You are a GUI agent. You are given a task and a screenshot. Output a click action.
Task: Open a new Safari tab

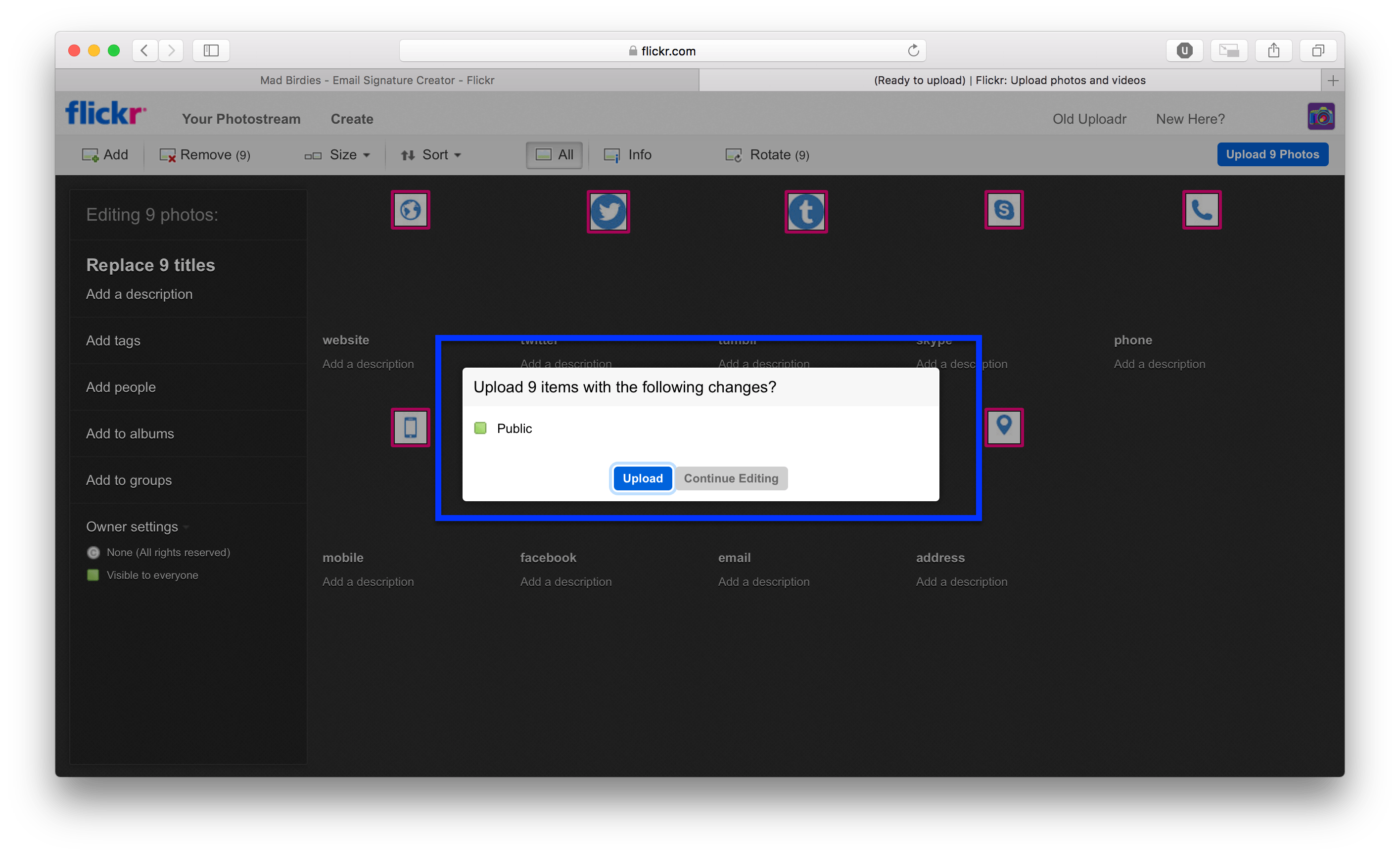tap(1332, 81)
